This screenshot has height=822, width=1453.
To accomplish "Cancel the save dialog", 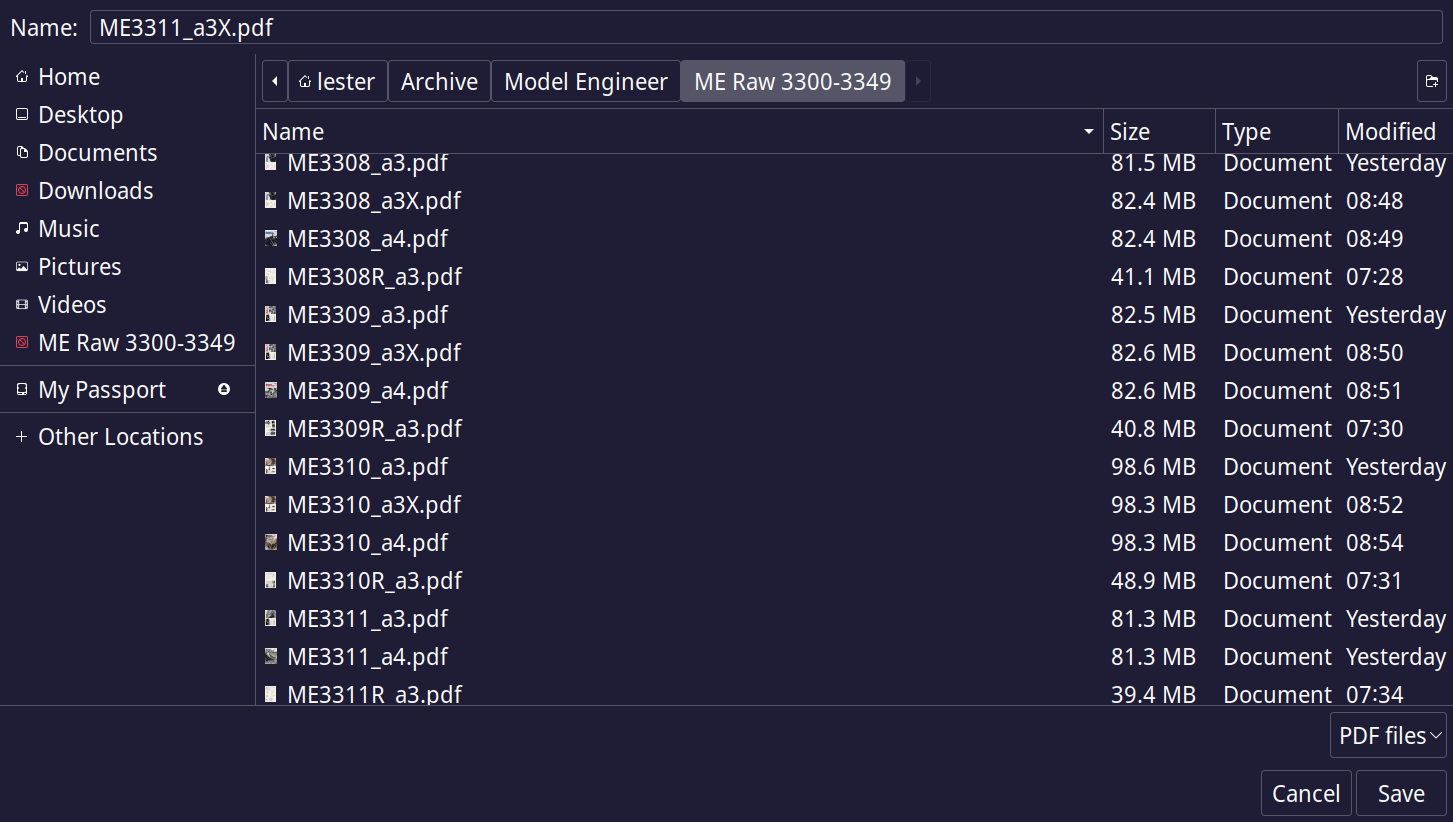I will coord(1305,794).
